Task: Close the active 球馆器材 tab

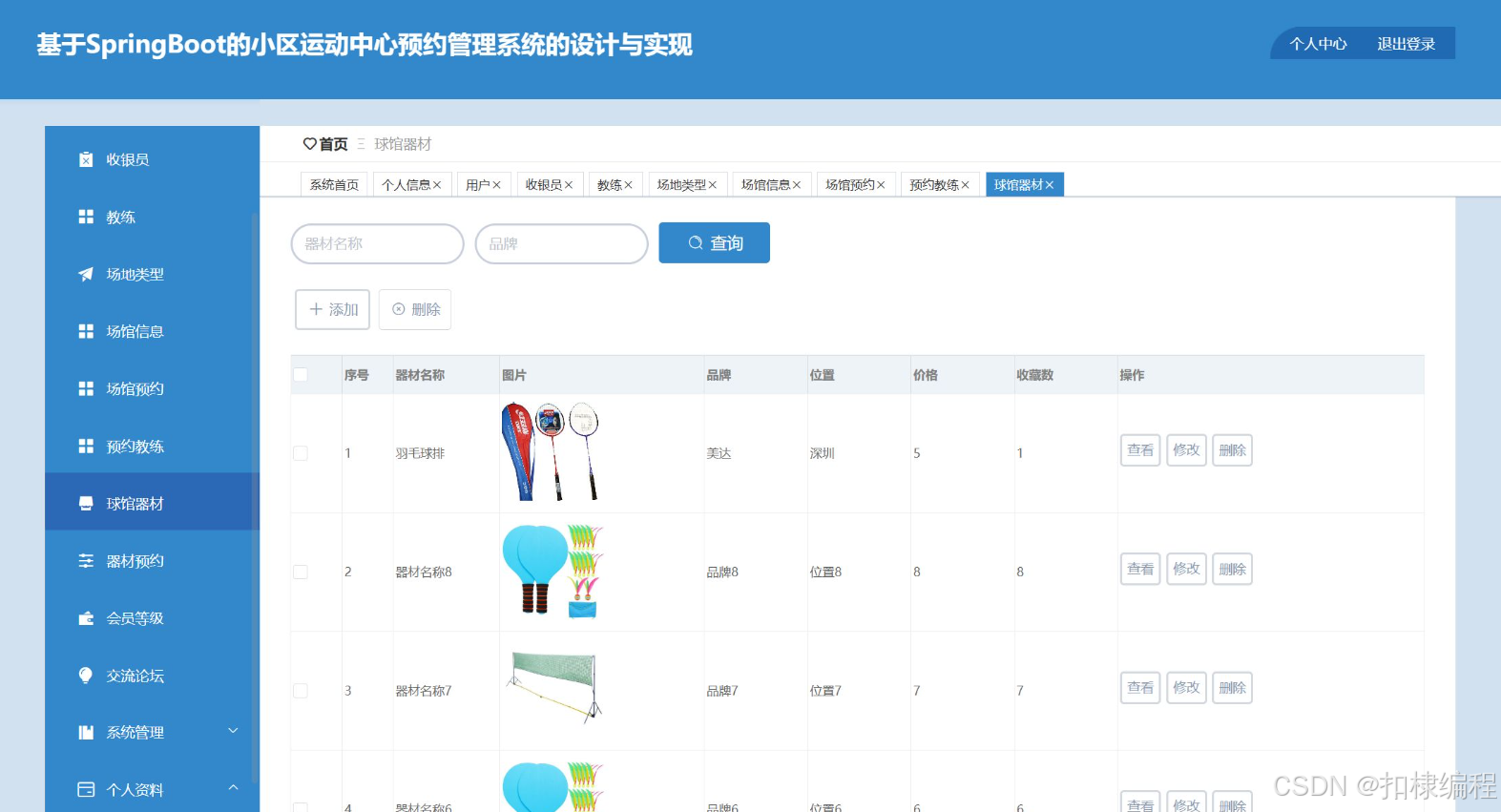Action: click(1050, 185)
